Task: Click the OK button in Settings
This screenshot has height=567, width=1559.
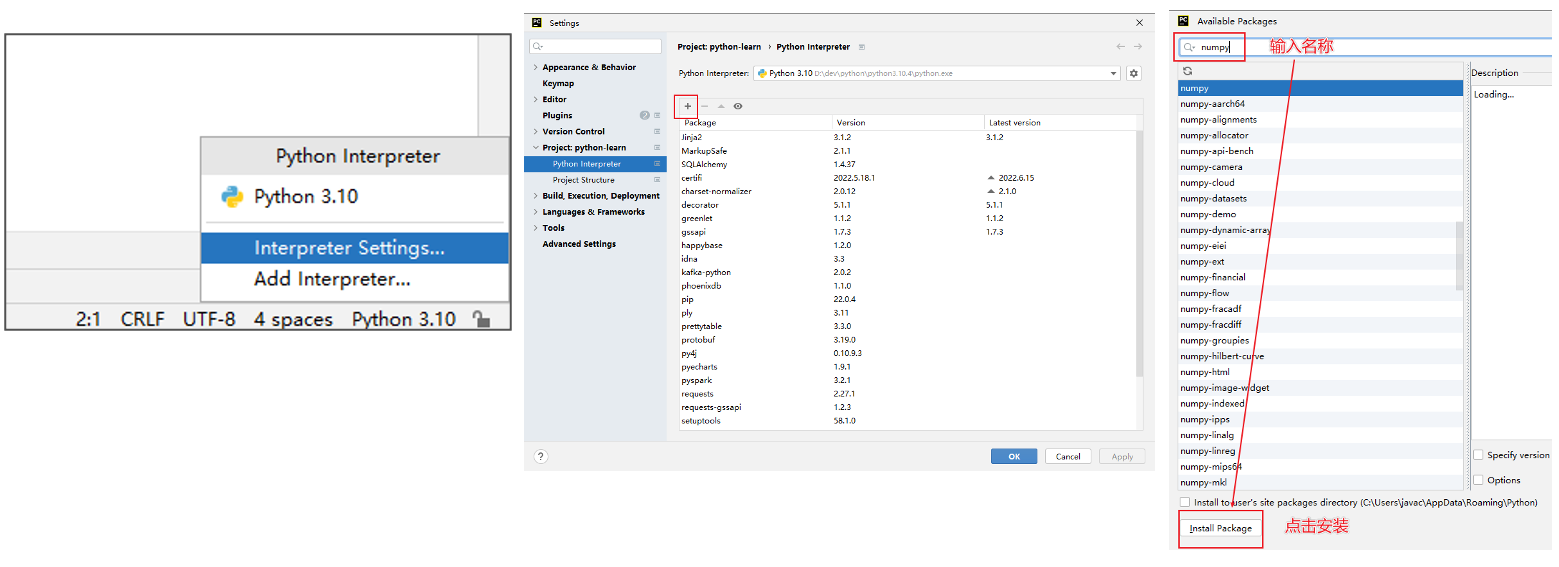Action: click(1013, 456)
